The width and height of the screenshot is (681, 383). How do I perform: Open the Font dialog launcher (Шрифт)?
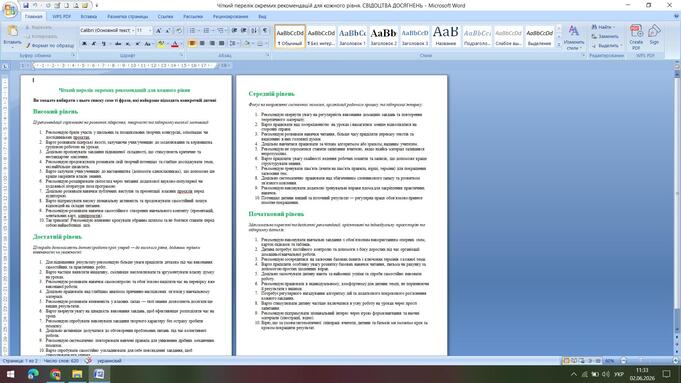coord(181,56)
